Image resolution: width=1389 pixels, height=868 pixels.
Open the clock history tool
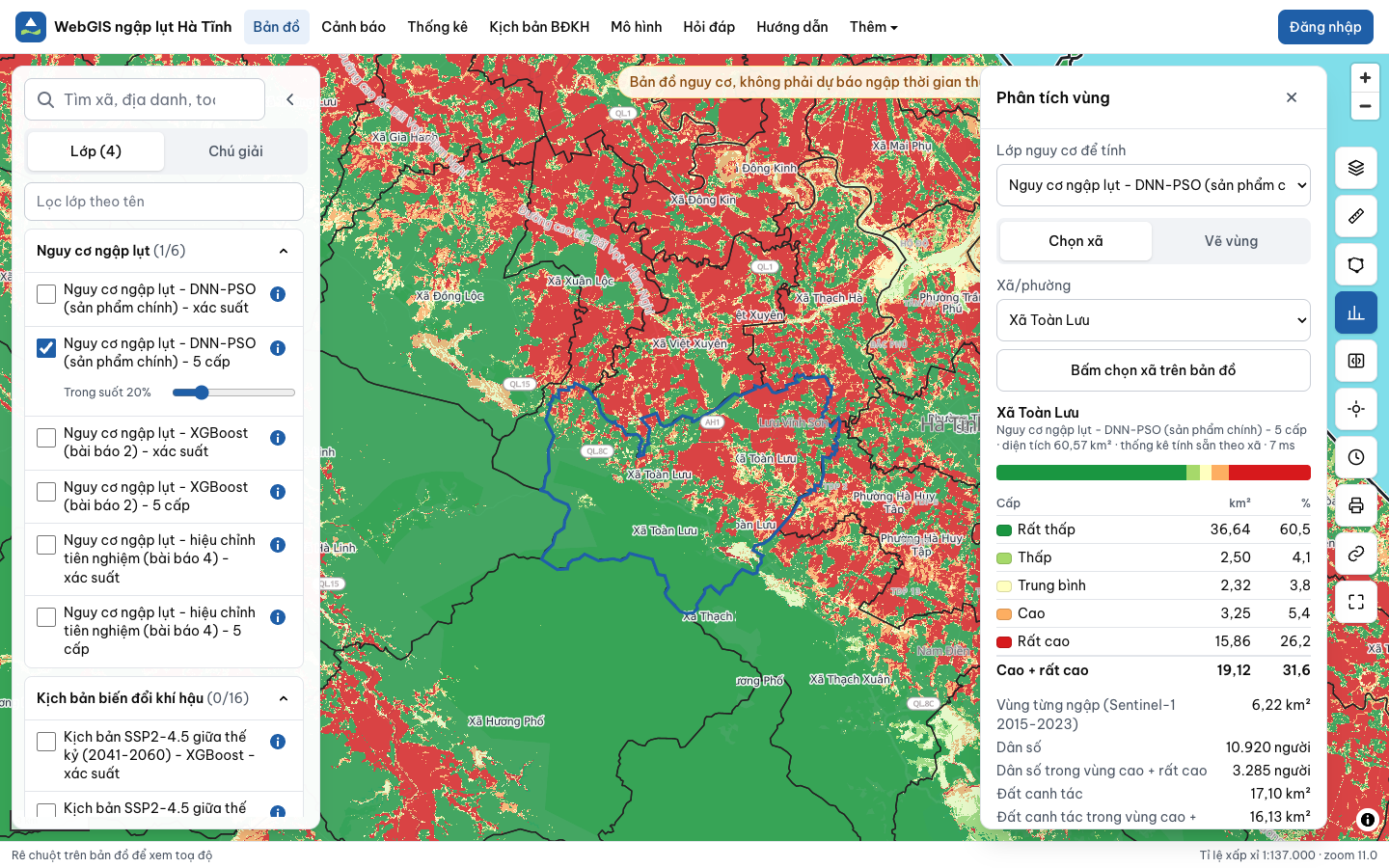[x=1356, y=457]
